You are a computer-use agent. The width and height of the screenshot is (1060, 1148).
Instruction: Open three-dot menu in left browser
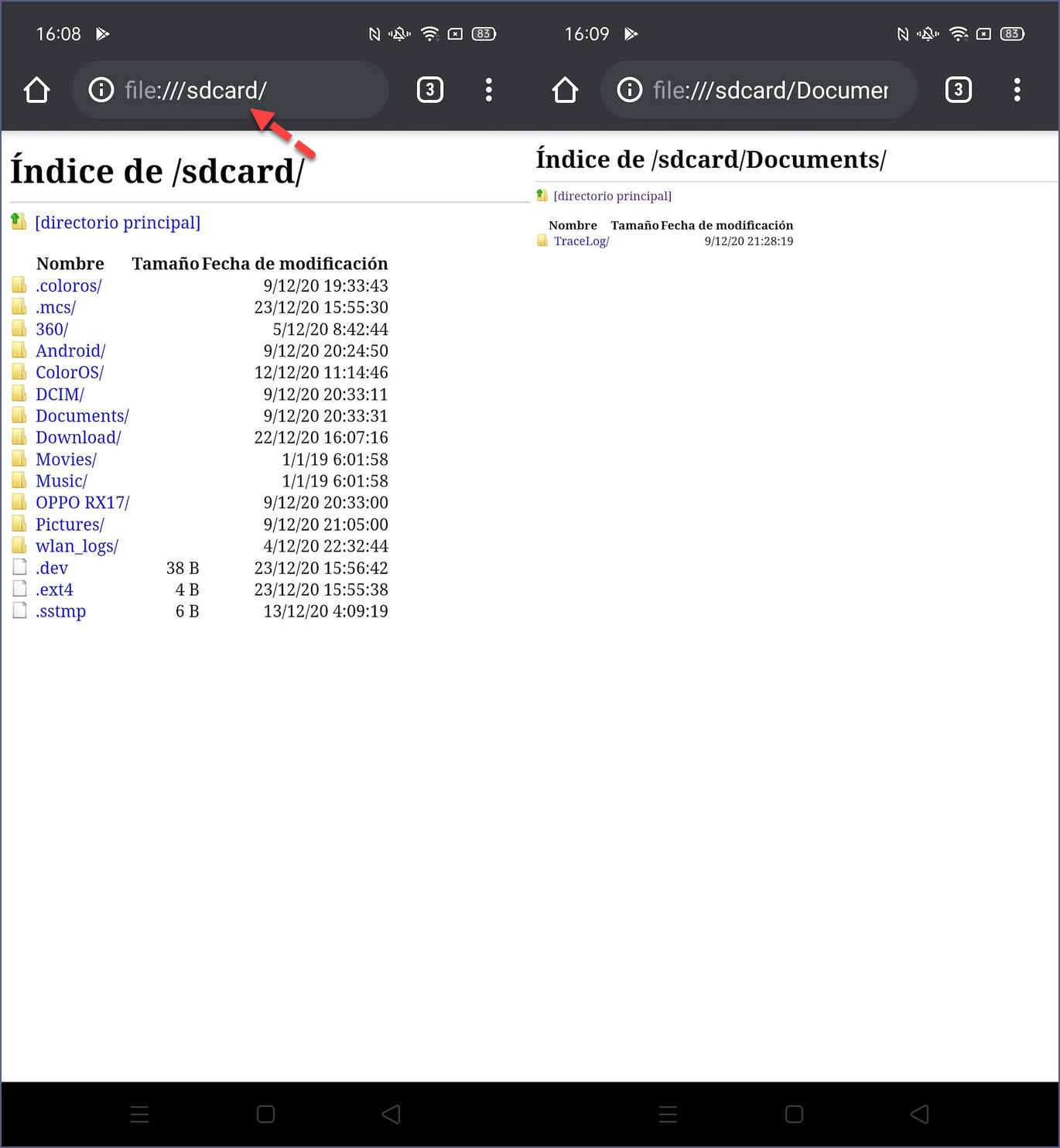[488, 90]
